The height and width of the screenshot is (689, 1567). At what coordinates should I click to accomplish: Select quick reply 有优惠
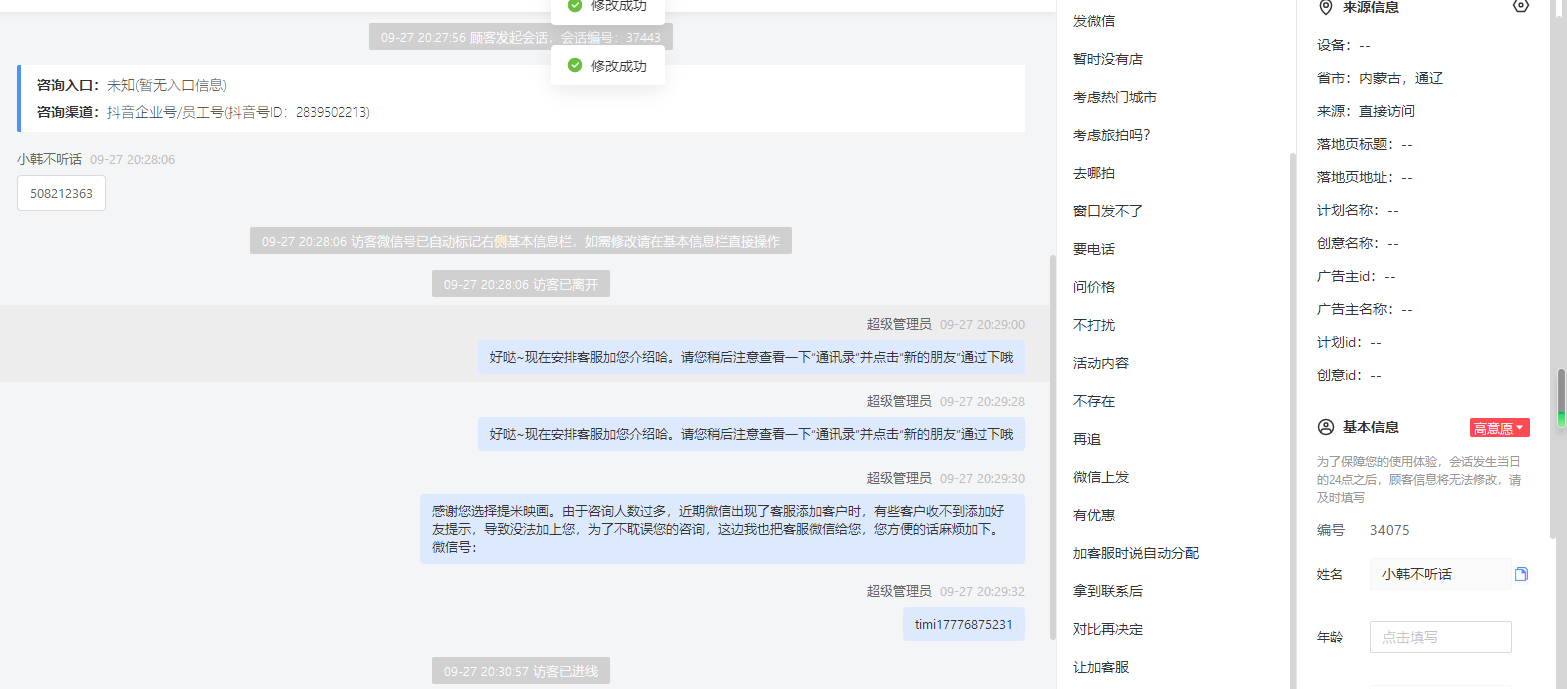[1094, 515]
